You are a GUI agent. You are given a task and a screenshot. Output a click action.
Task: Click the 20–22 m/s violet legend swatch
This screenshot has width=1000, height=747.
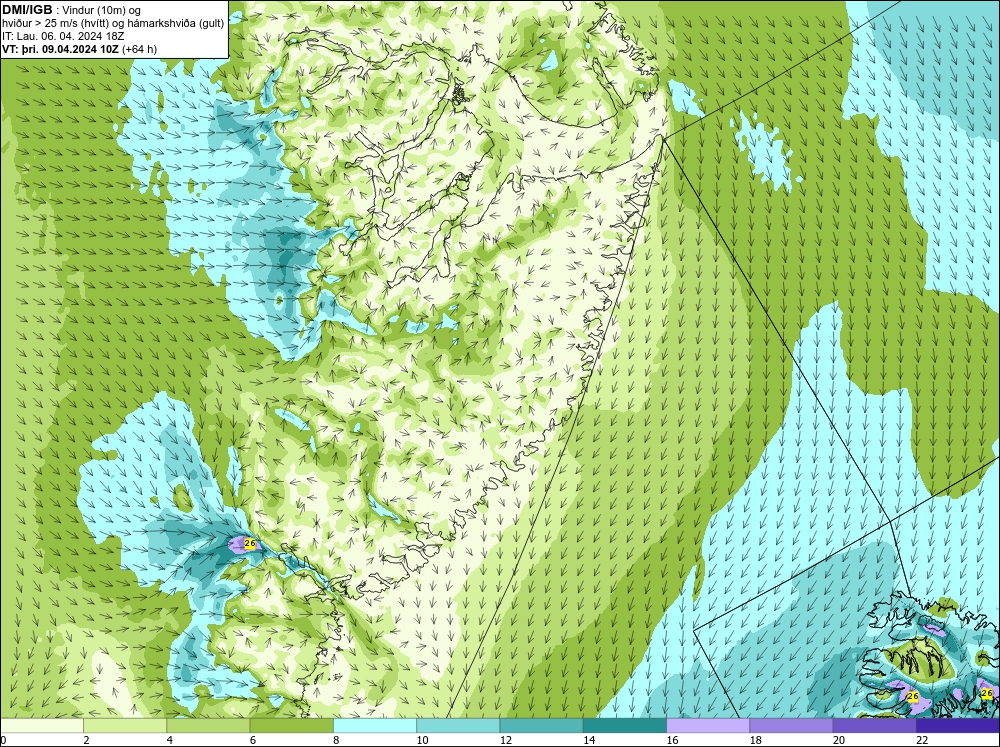pos(874,726)
